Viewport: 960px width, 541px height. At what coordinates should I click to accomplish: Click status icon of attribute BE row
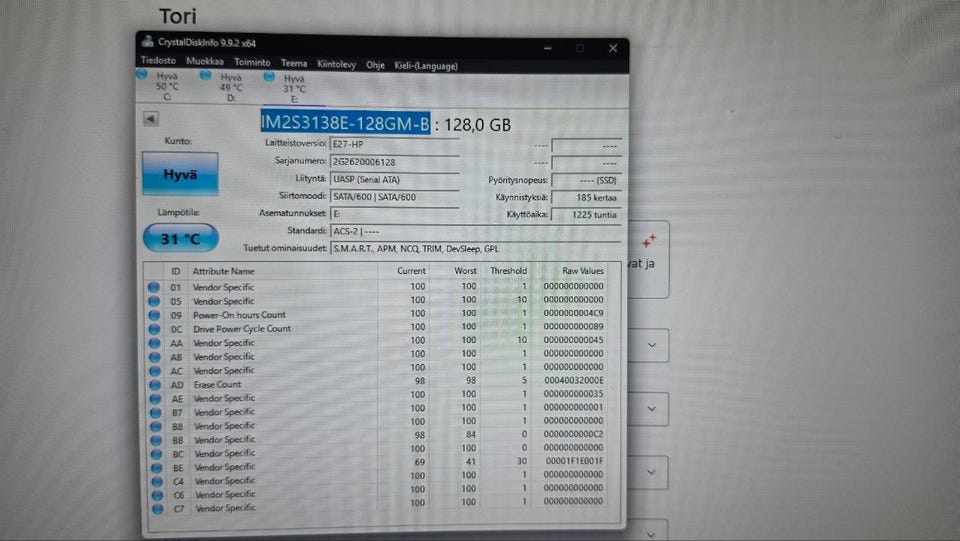coord(157,468)
